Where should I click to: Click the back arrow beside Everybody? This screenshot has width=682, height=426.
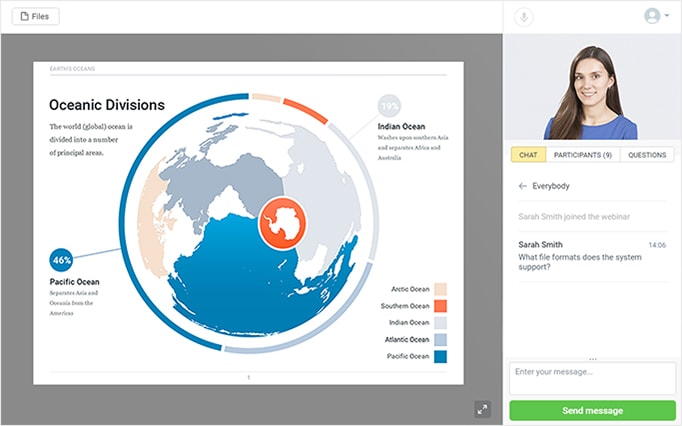pyautogui.click(x=522, y=186)
